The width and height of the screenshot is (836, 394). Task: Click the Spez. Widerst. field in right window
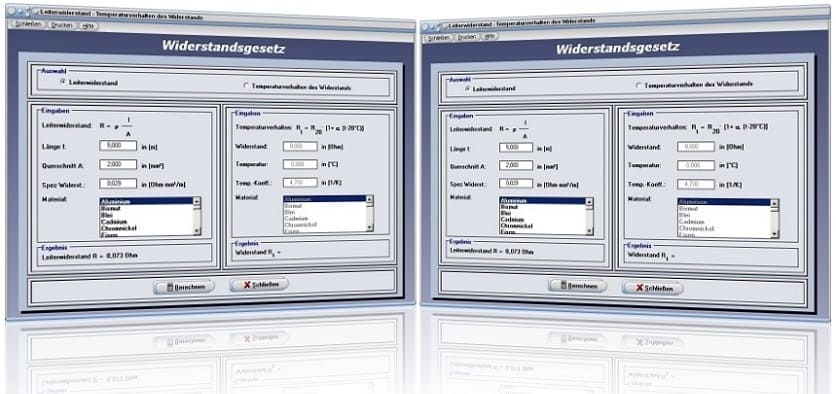pyautogui.click(x=516, y=183)
